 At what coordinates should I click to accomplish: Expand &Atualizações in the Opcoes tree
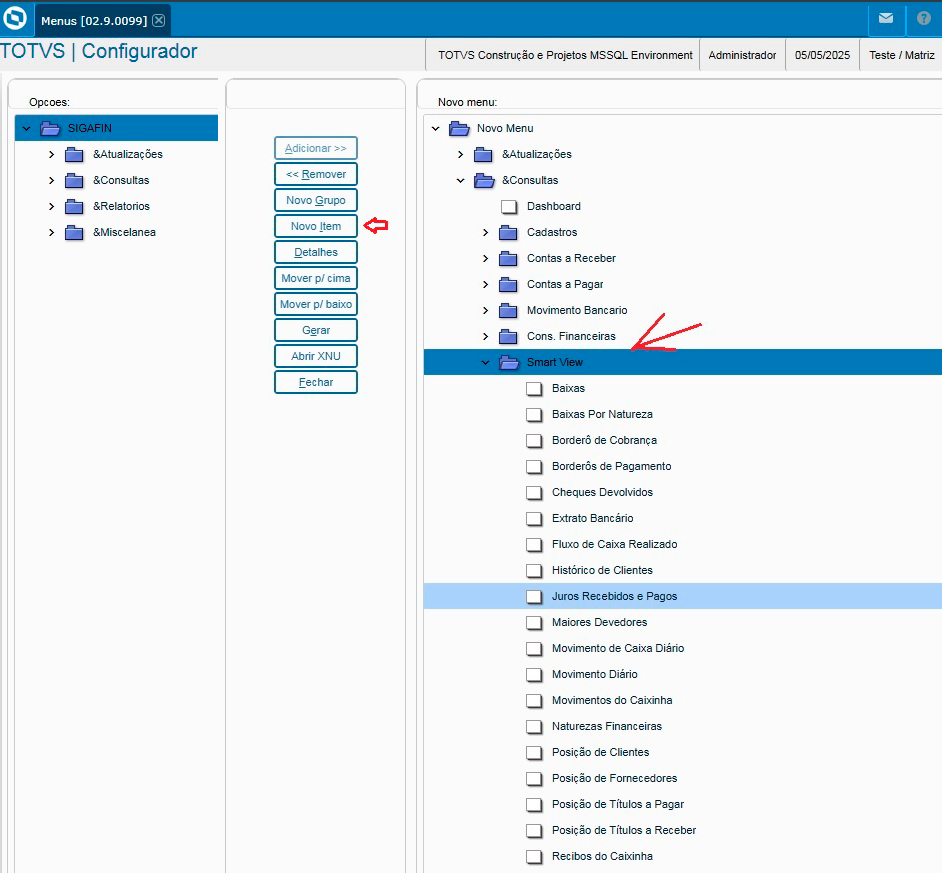pos(52,154)
